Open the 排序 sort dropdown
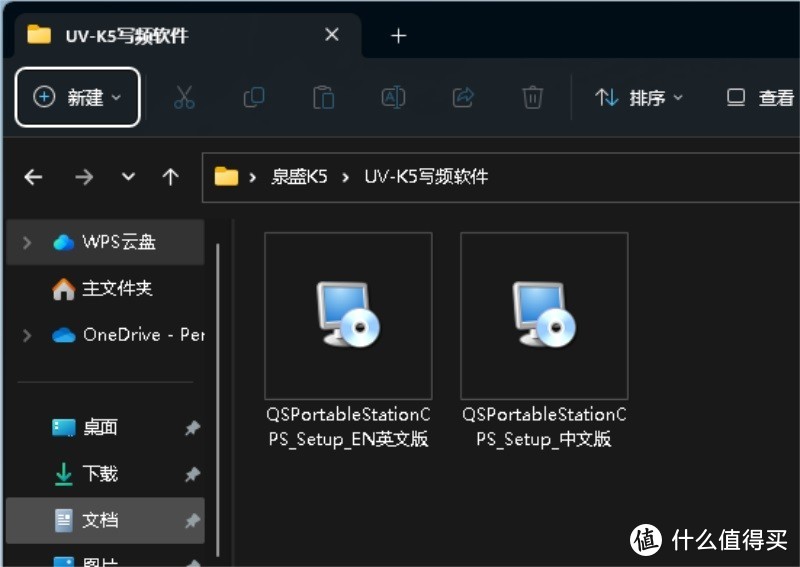 (640, 97)
